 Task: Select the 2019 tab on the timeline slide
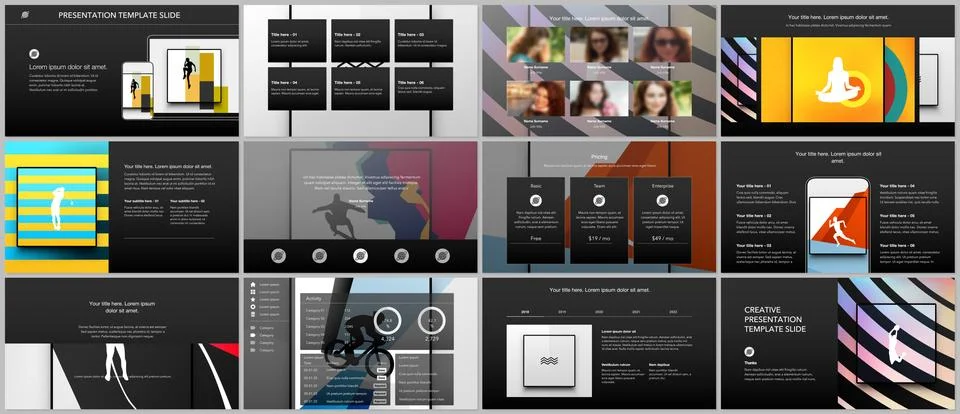click(x=562, y=312)
